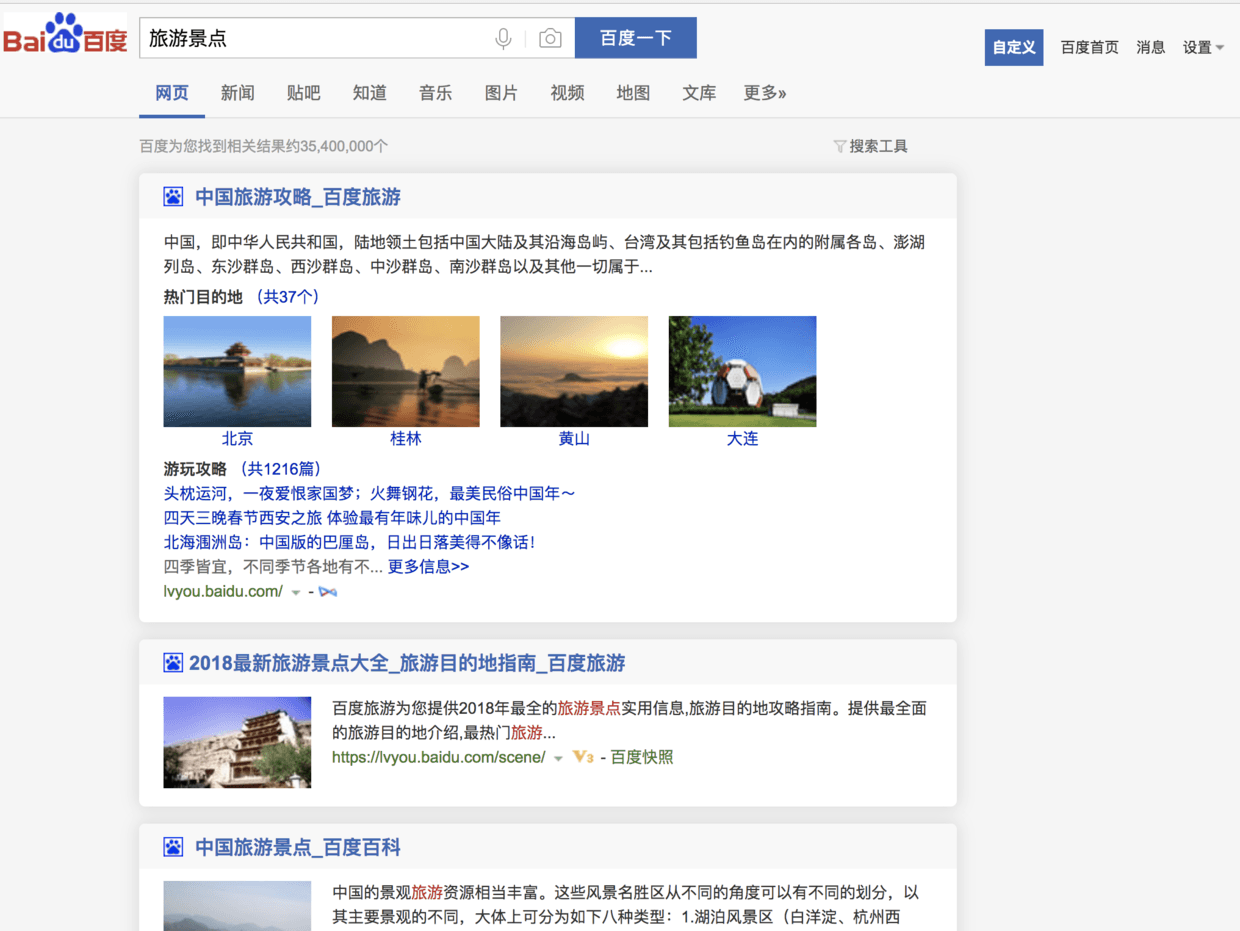
Task: Click paw icon beside 中国旅游攻略_百度旅游
Action: (173, 197)
